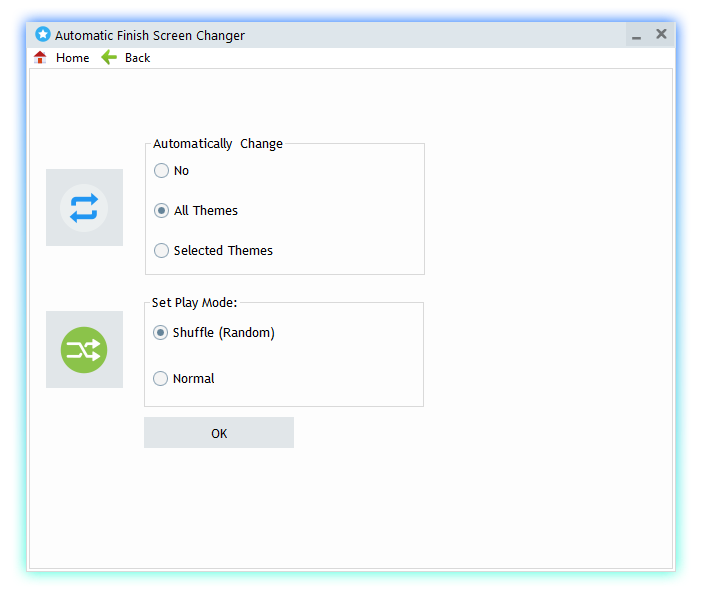
Task: Click the blue star app icon in title bar
Action: click(42, 35)
